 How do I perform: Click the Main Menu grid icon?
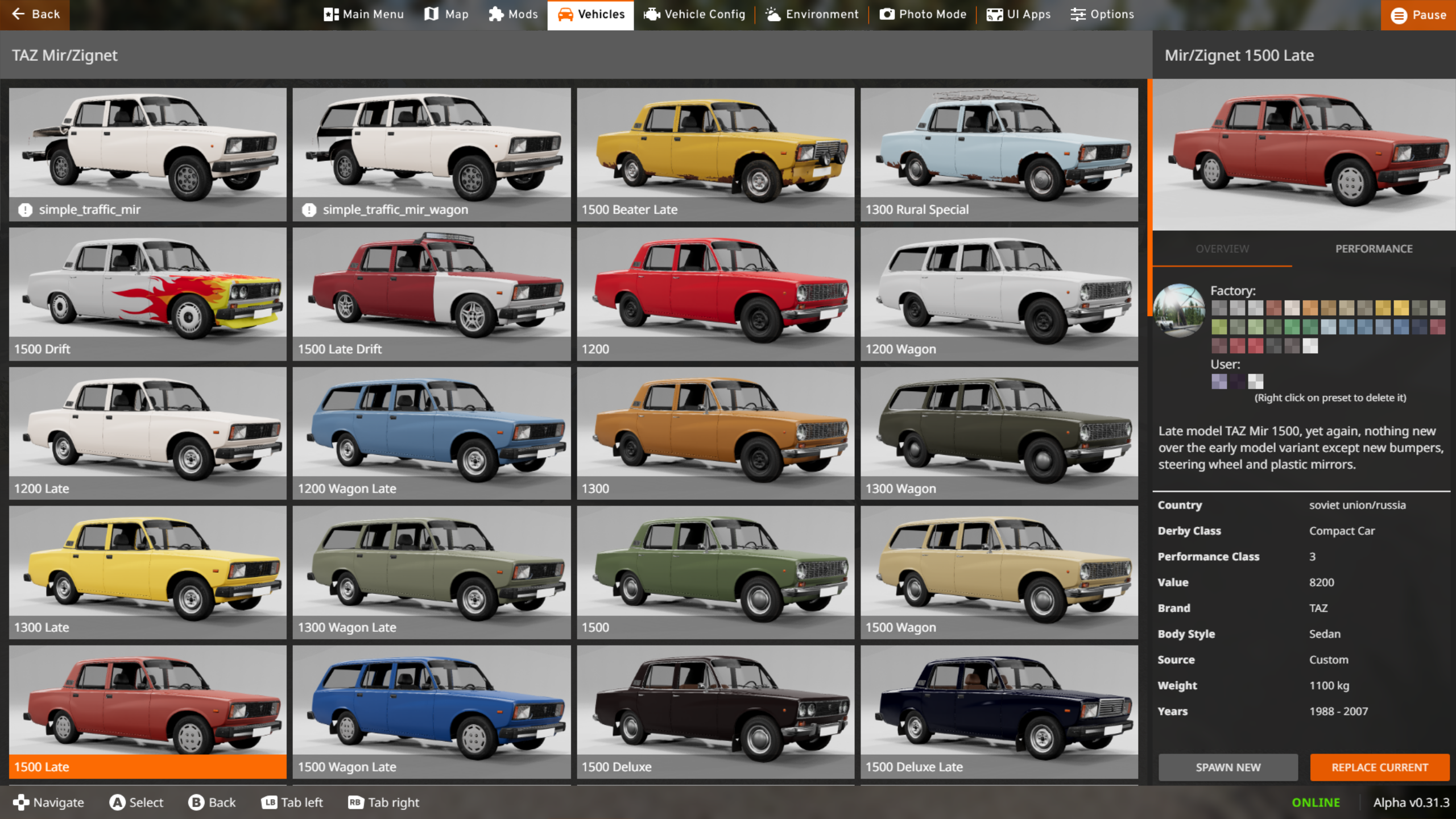tap(330, 14)
